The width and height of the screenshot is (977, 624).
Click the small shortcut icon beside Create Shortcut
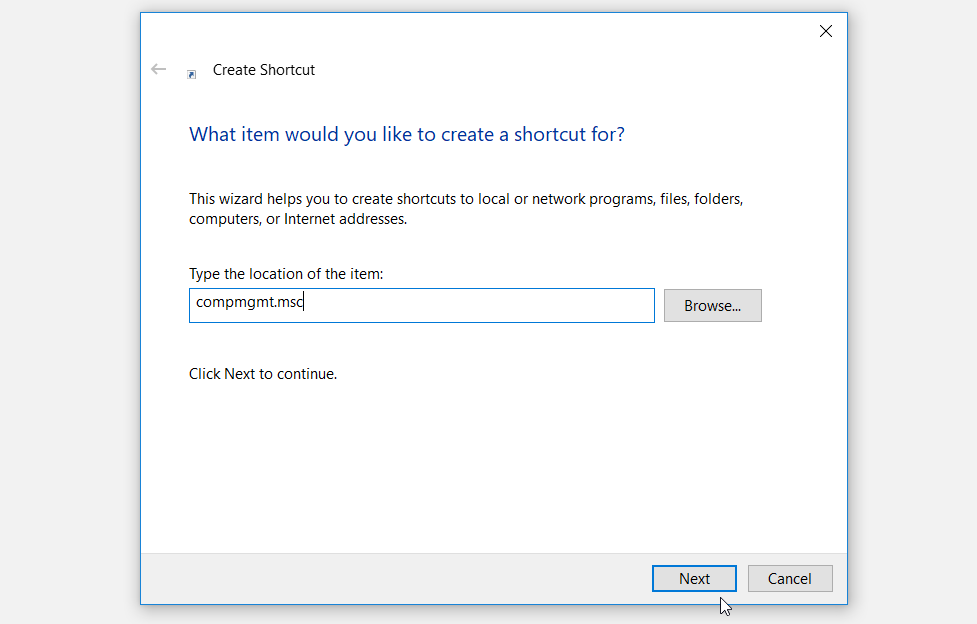191,74
